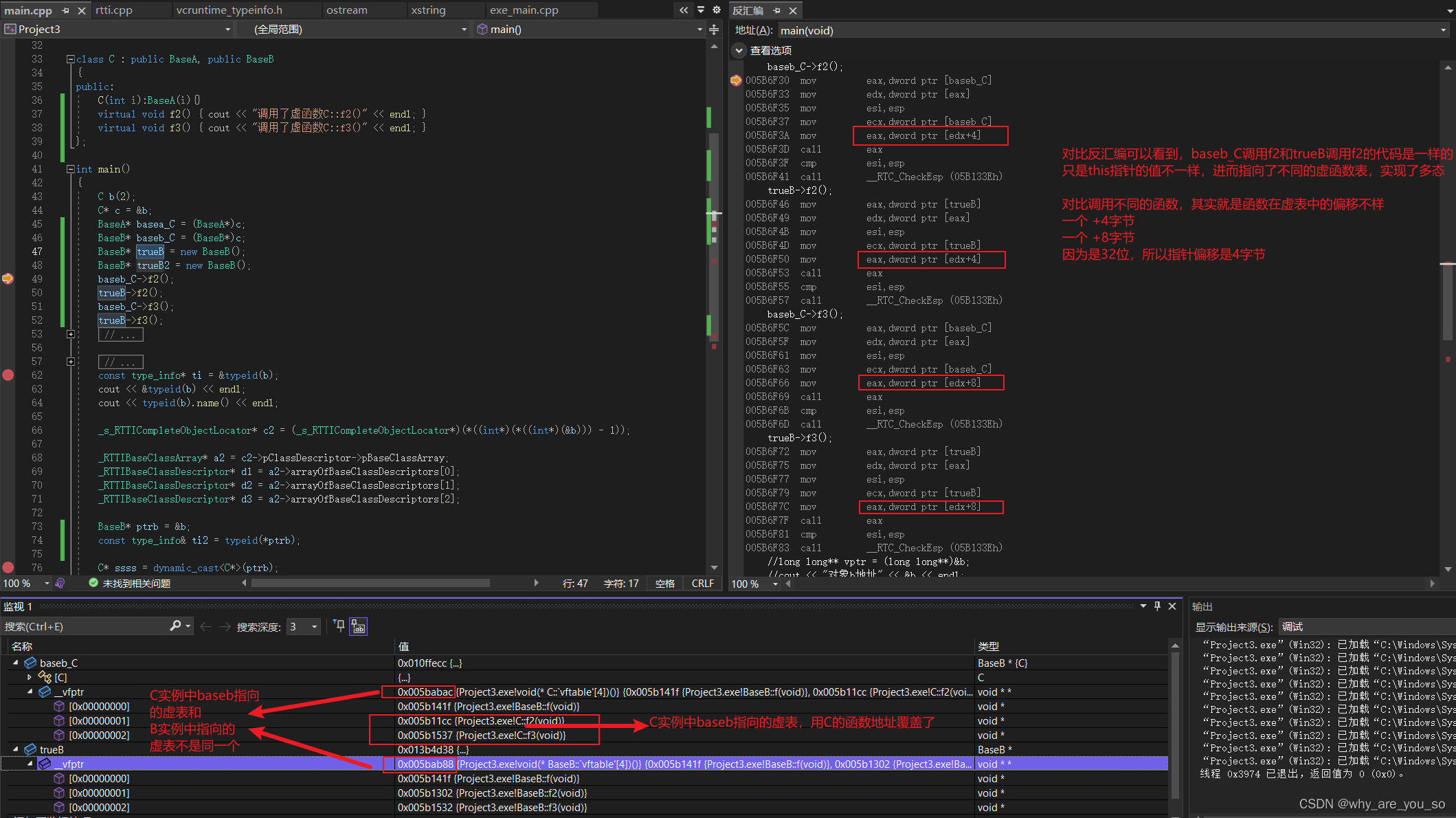Click the search magnifier in Watch 1 panel
Screen dimensions: 1456x818
(175, 626)
